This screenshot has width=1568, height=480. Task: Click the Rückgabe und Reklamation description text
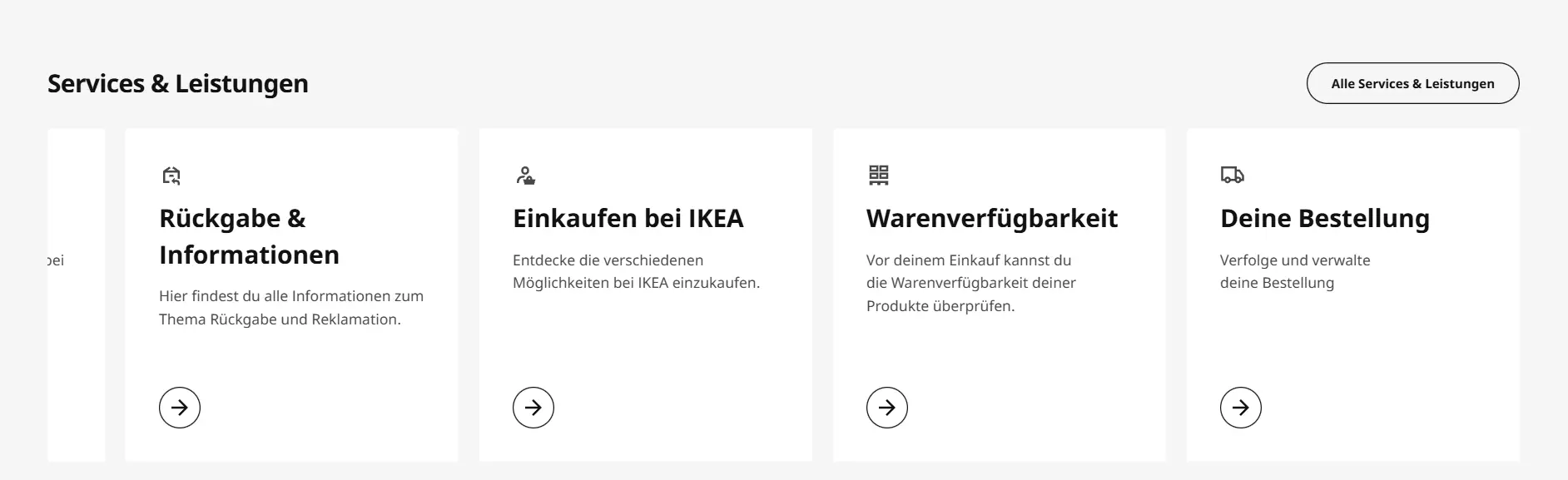291,308
